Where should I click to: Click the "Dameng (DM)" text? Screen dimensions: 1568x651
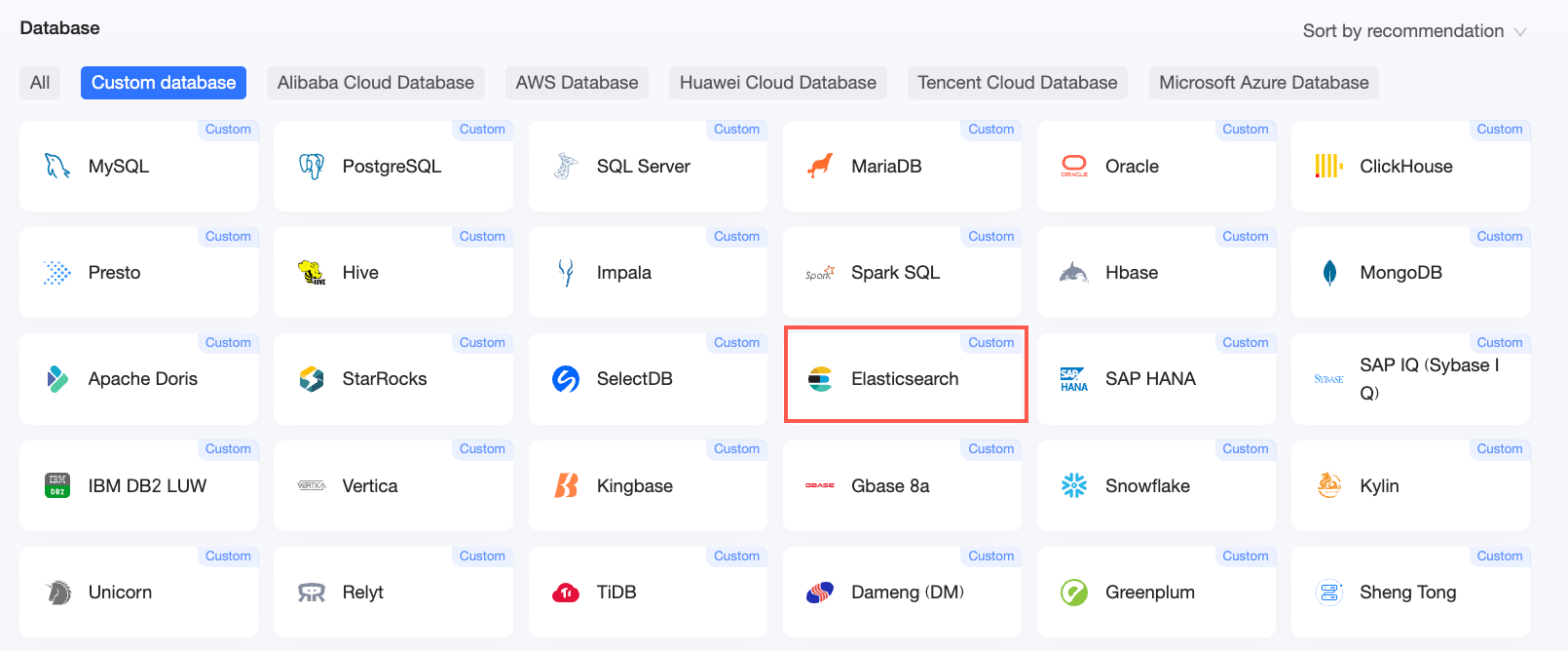908,593
